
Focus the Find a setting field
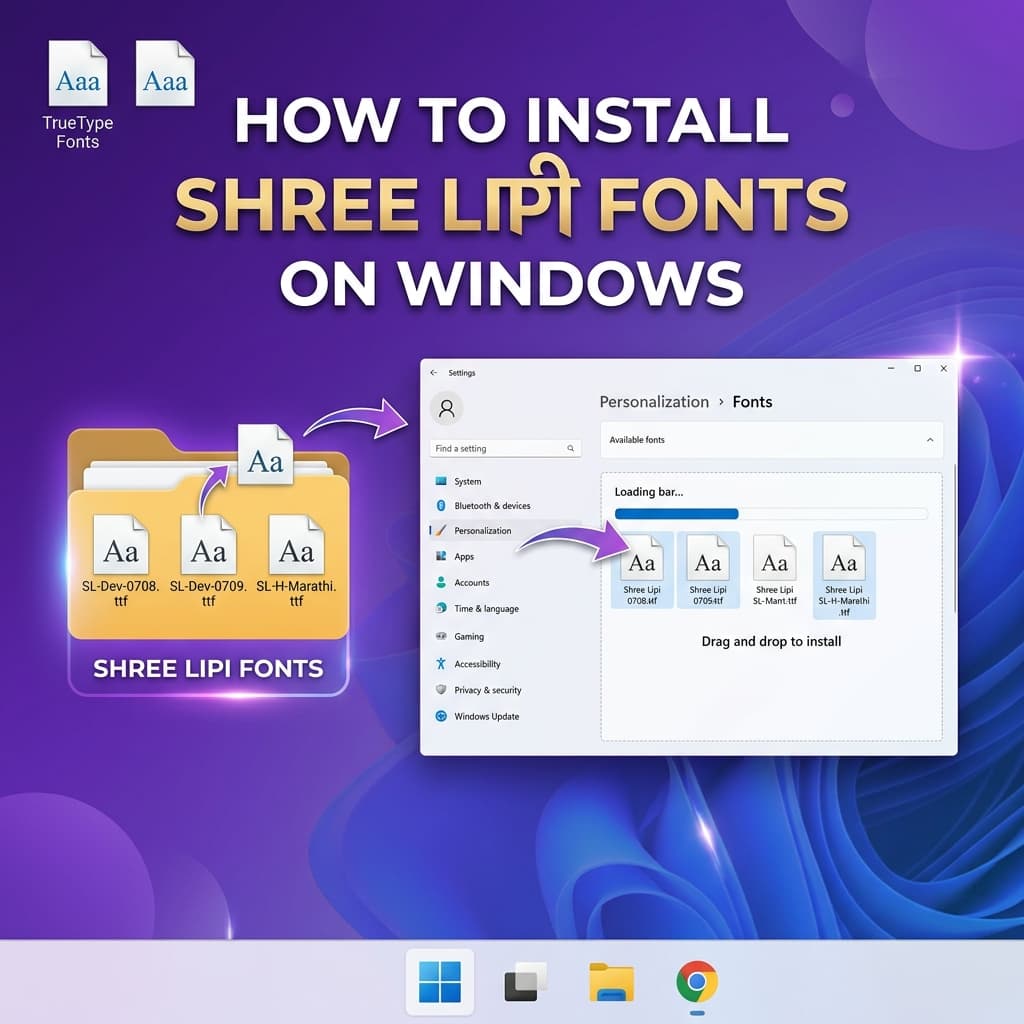(x=505, y=449)
